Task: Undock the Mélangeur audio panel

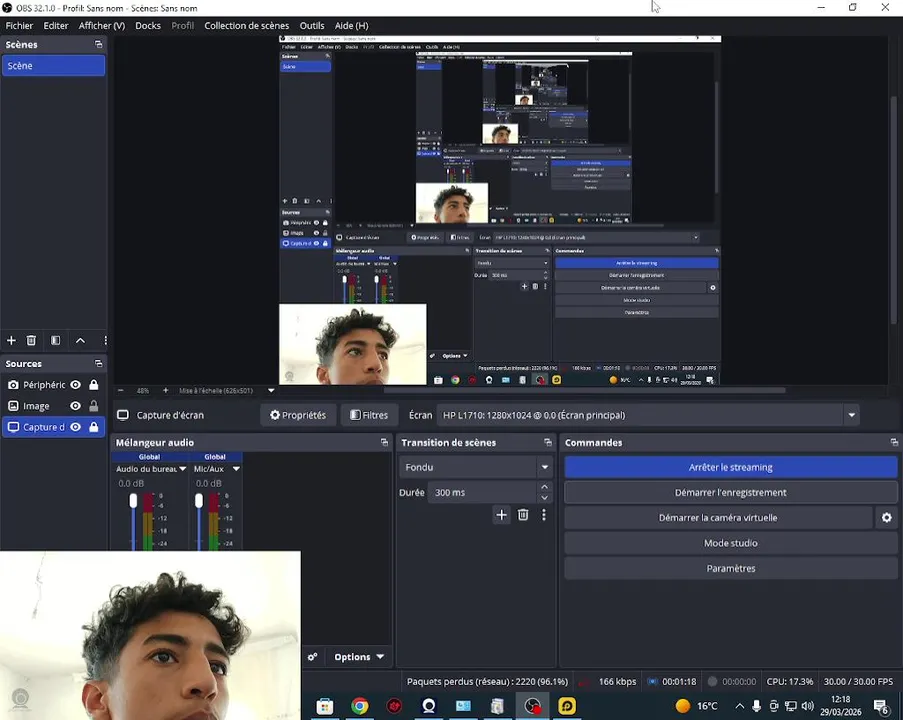Action: tap(384, 442)
